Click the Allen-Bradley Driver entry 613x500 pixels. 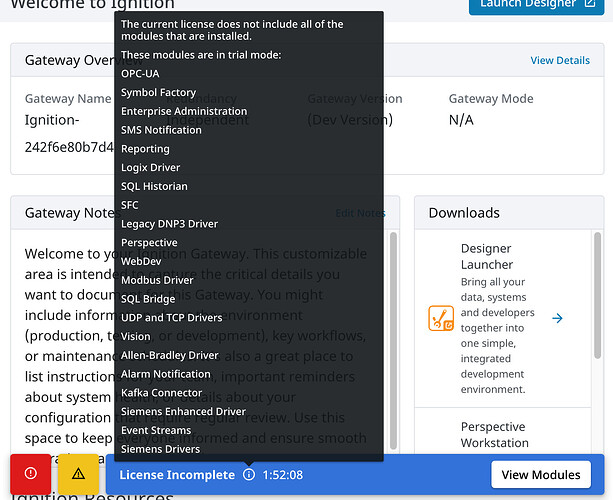pyautogui.click(x=170, y=355)
